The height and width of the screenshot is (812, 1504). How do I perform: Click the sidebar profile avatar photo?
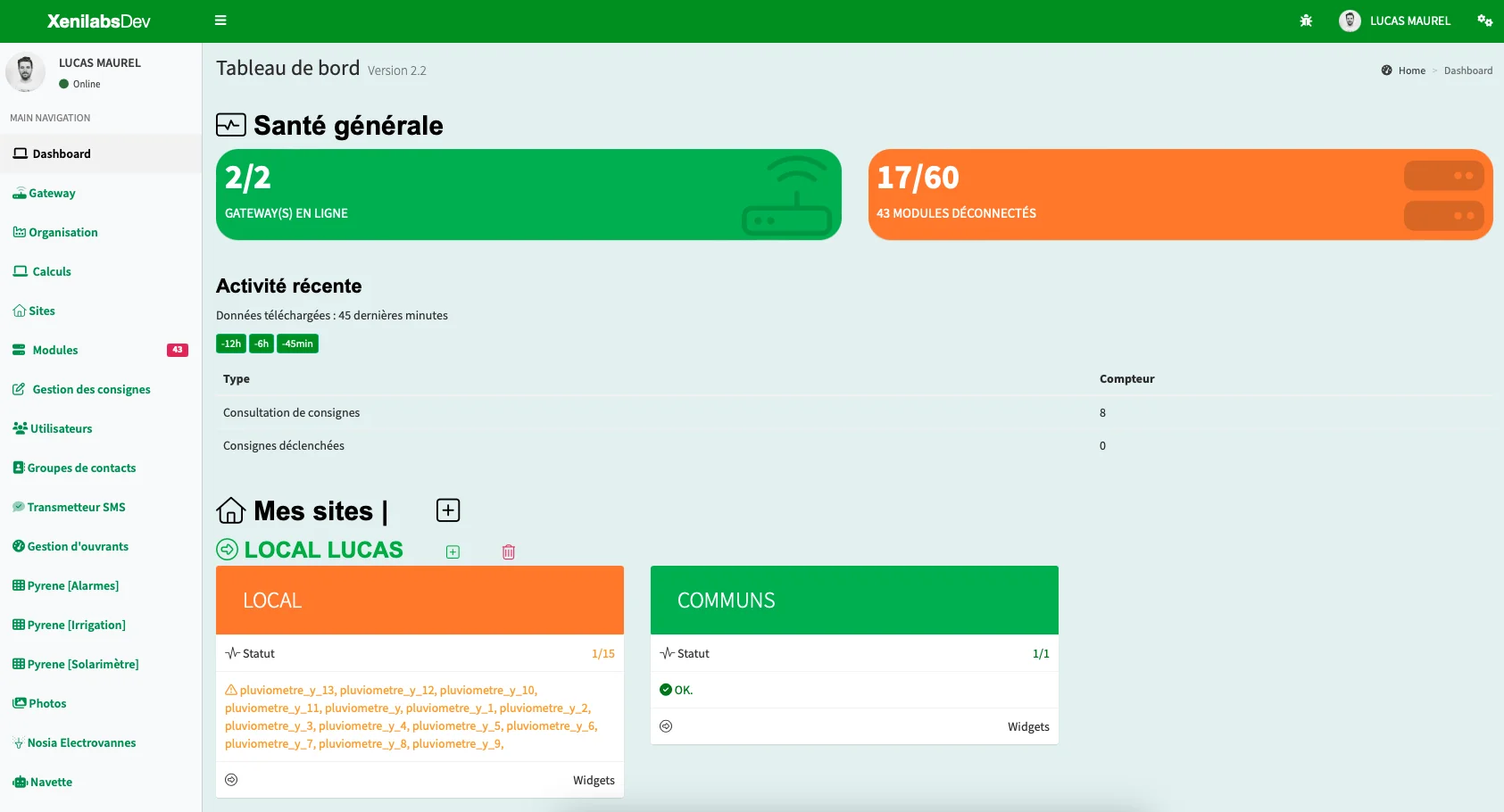[x=26, y=72]
